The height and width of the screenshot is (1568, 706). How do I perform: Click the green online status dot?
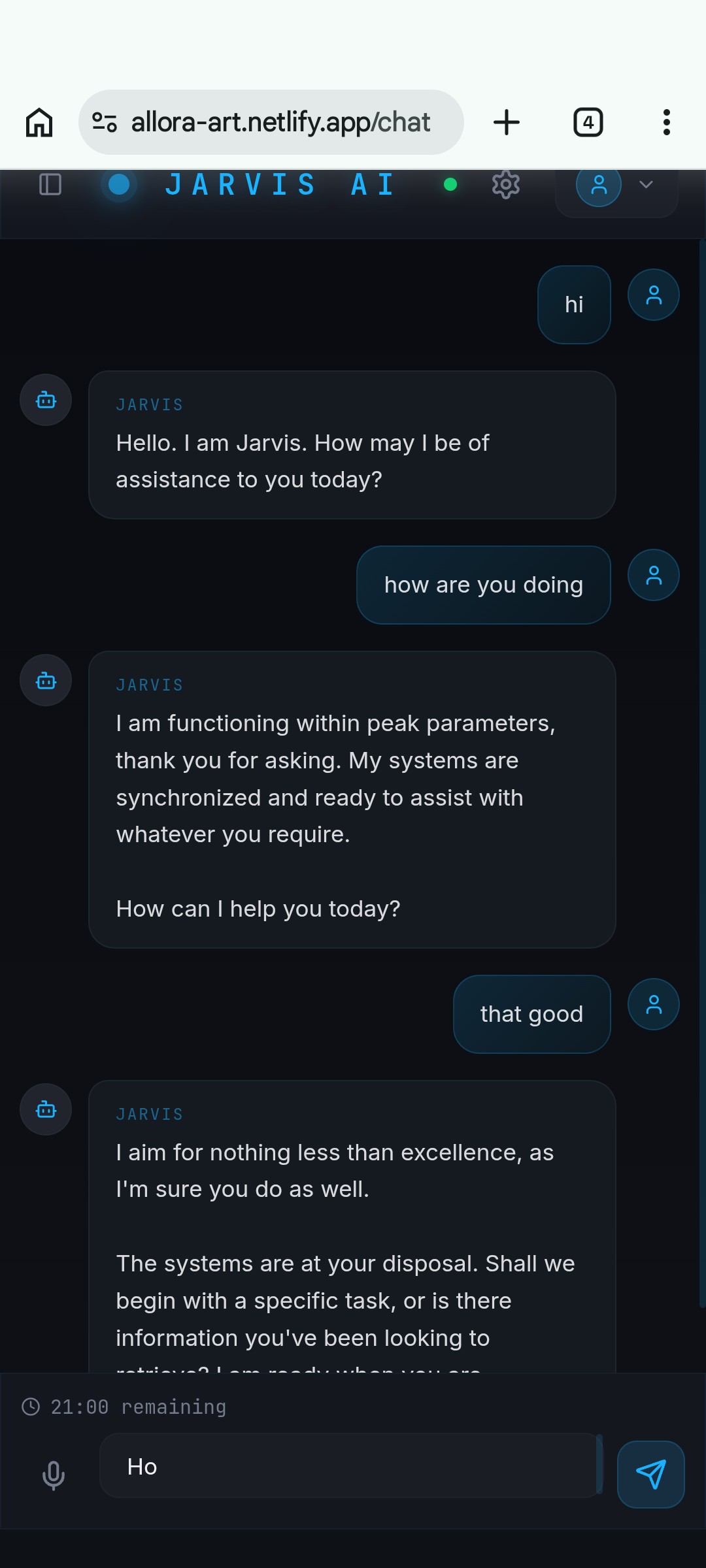pyautogui.click(x=450, y=185)
